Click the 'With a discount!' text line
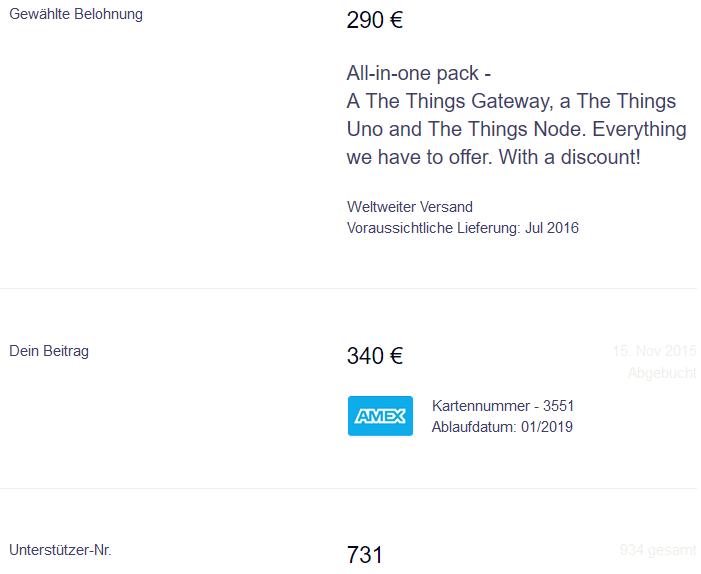 tap(570, 157)
